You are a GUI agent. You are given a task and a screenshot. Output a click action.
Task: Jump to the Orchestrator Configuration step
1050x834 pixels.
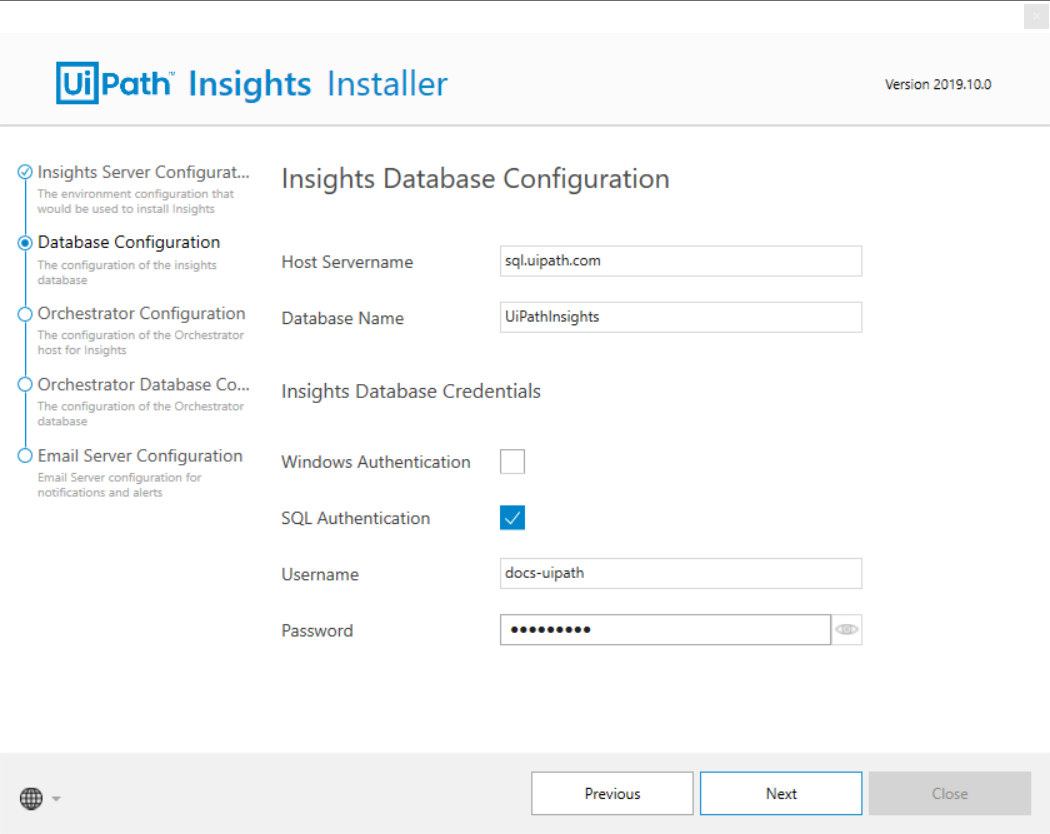[x=141, y=314]
